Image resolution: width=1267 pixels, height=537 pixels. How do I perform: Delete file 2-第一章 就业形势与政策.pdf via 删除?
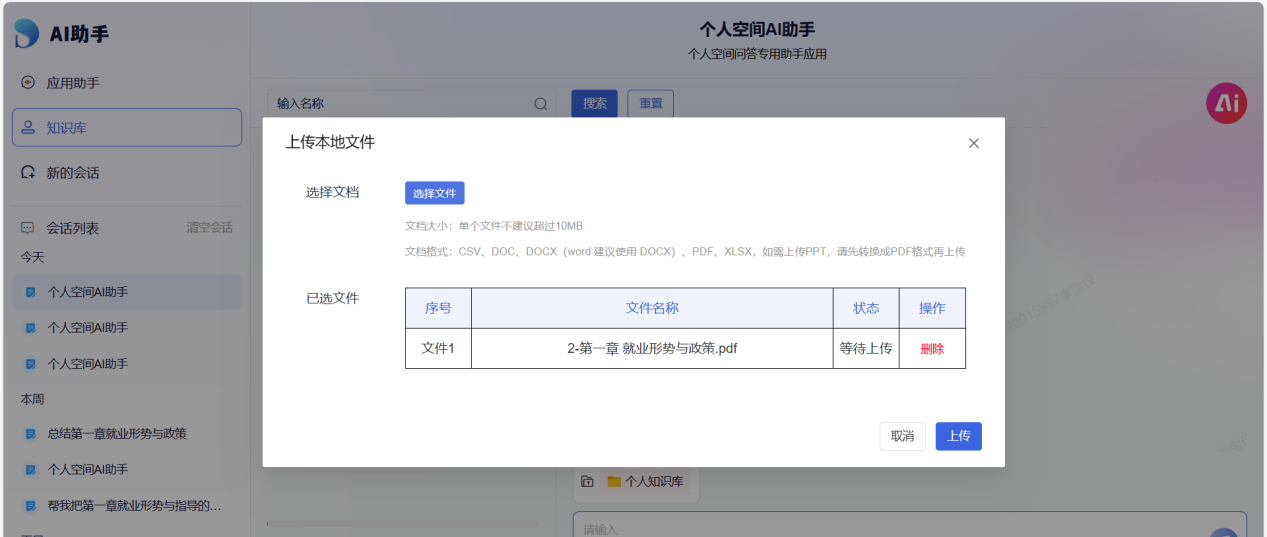[932, 349]
